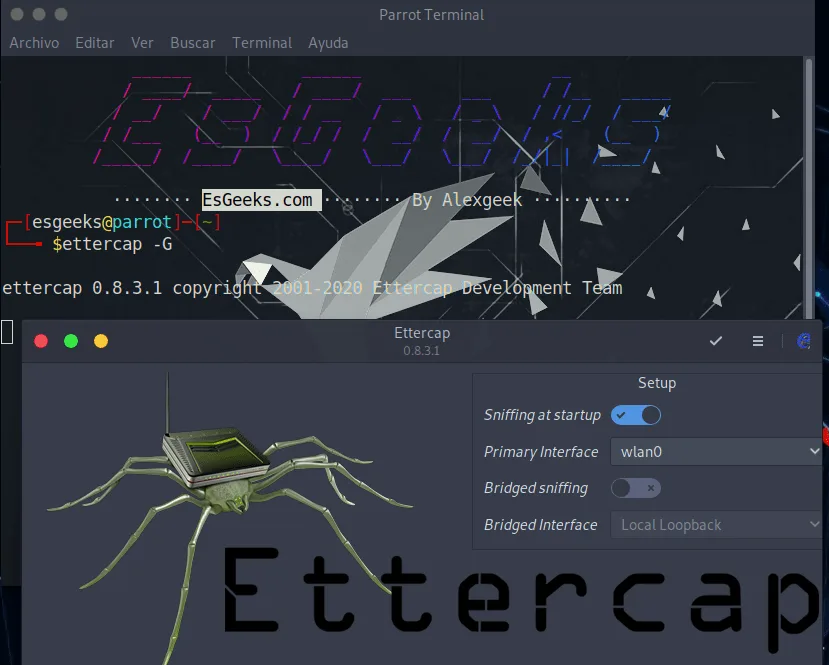Open Ver menu in Parrot Terminal
The height and width of the screenshot is (665, 829).
click(x=142, y=43)
